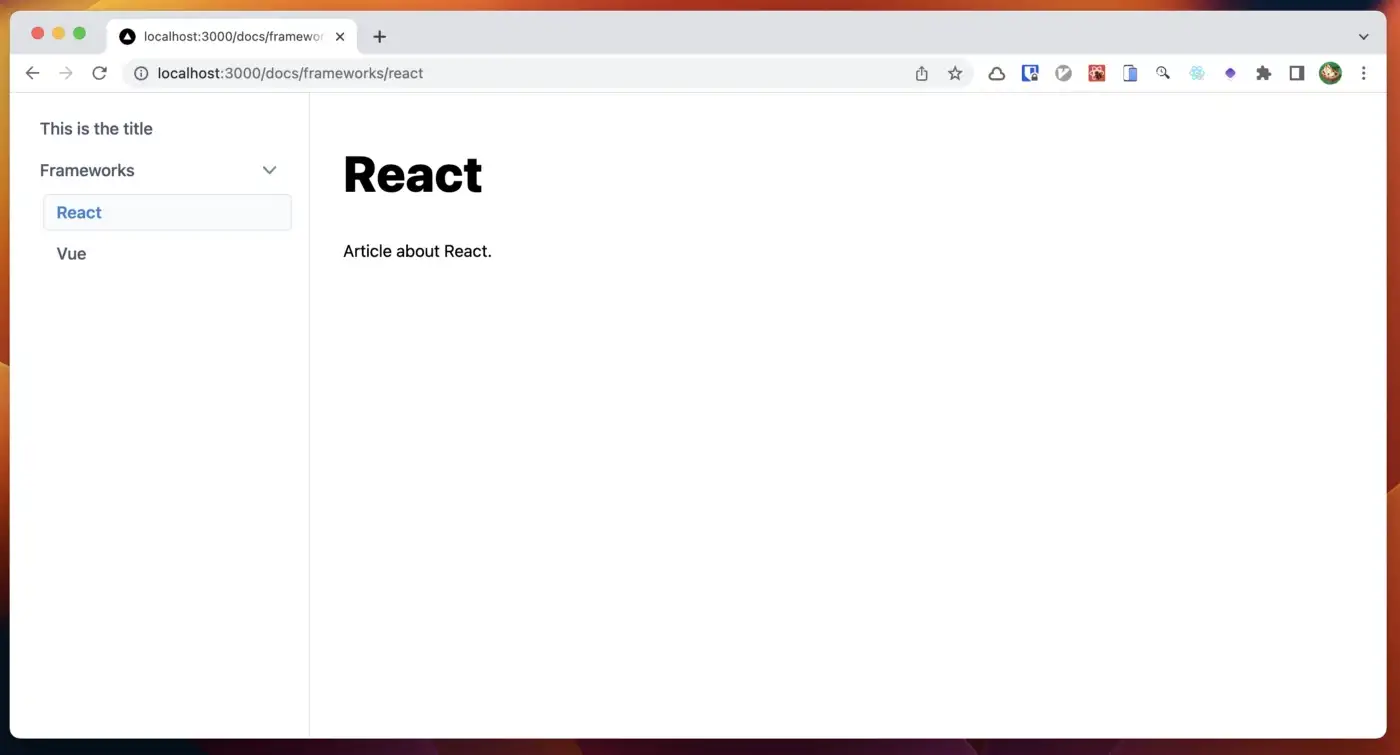The image size is (1400, 755).
Task: Open the Bitwarden shield extension
Action: tap(1030, 73)
